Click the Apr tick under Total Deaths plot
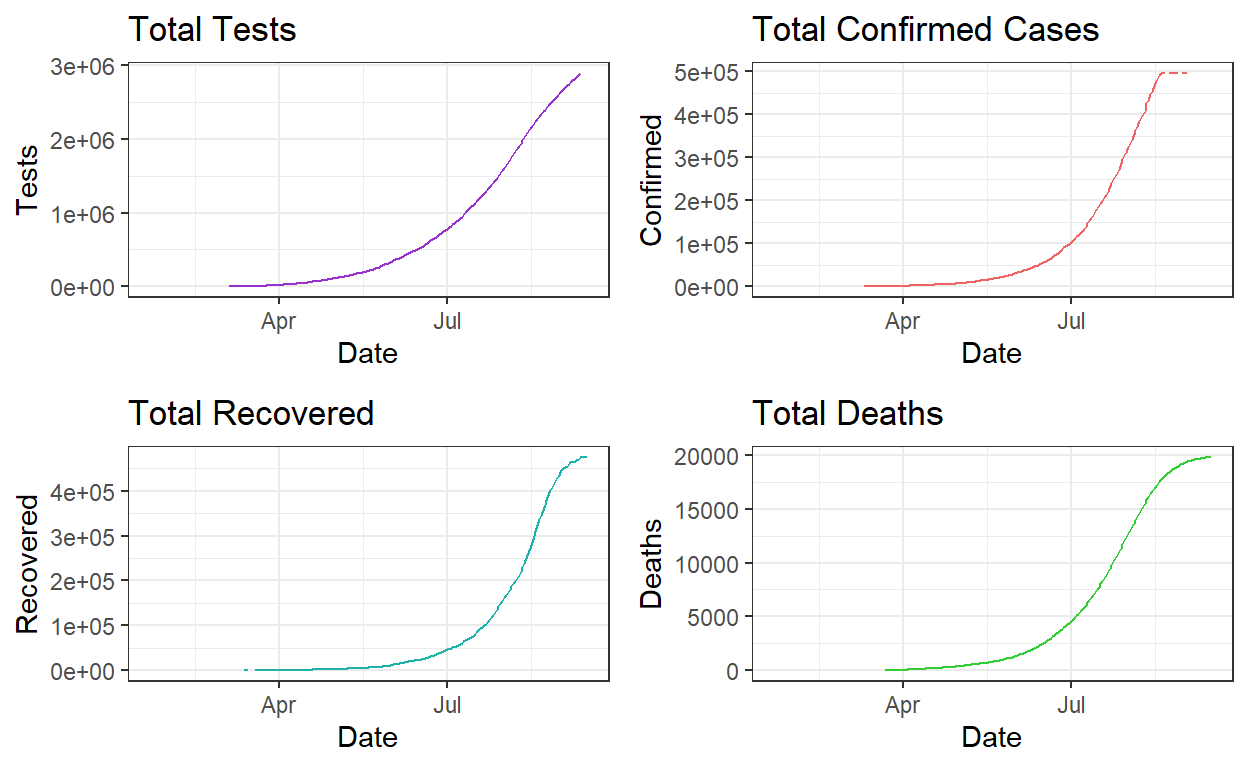Screen dimensions: 1248x768 (x=903, y=705)
